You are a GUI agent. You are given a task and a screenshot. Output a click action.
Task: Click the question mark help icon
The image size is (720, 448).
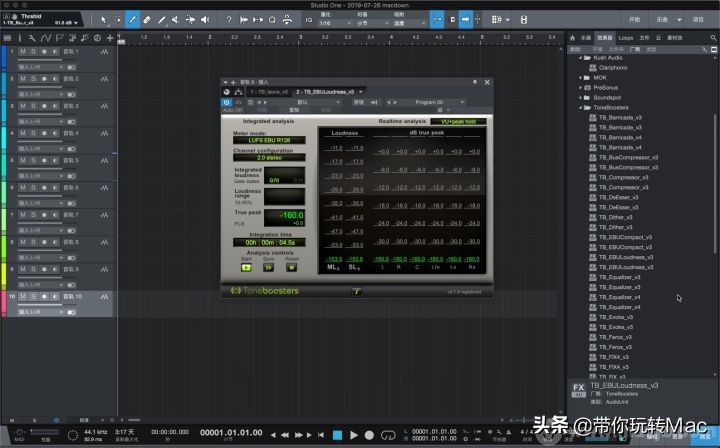pos(229,20)
